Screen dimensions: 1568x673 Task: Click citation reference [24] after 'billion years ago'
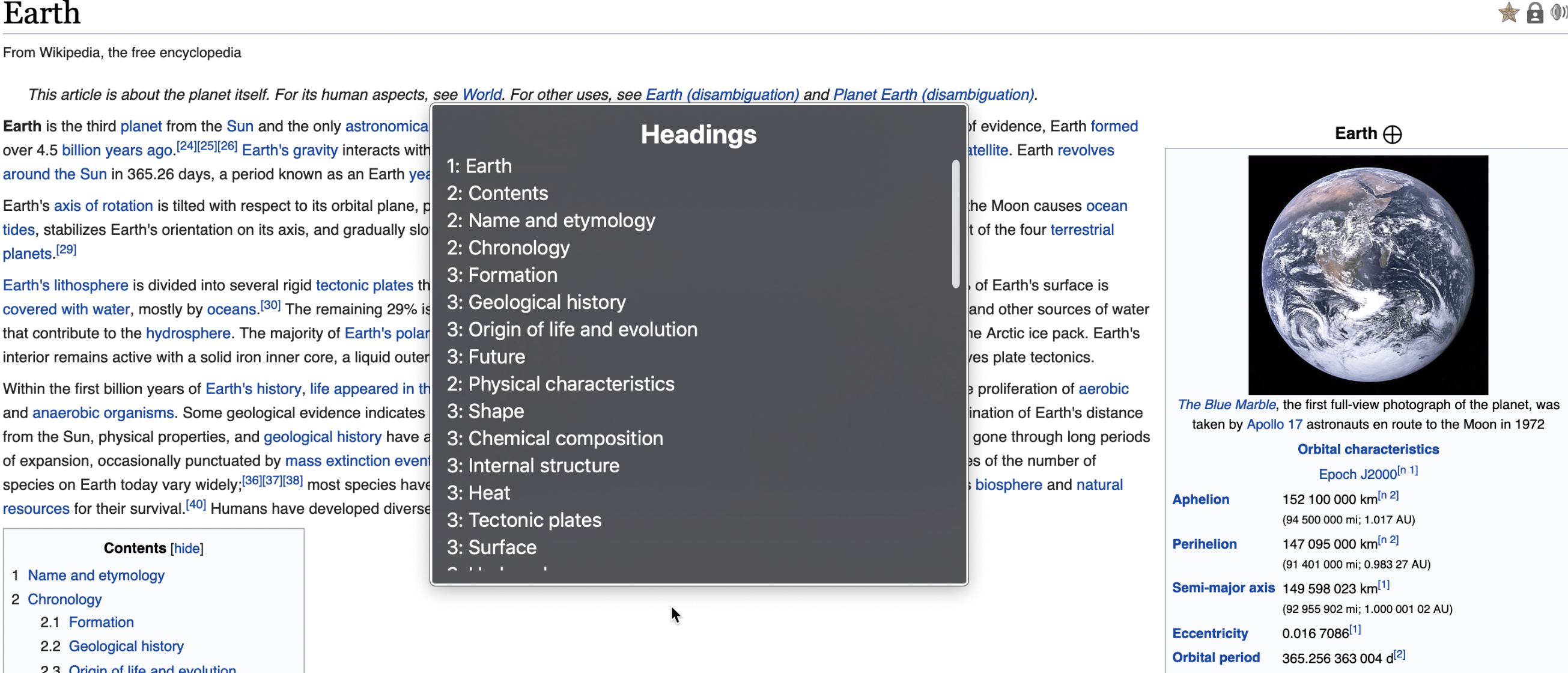coord(186,145)
